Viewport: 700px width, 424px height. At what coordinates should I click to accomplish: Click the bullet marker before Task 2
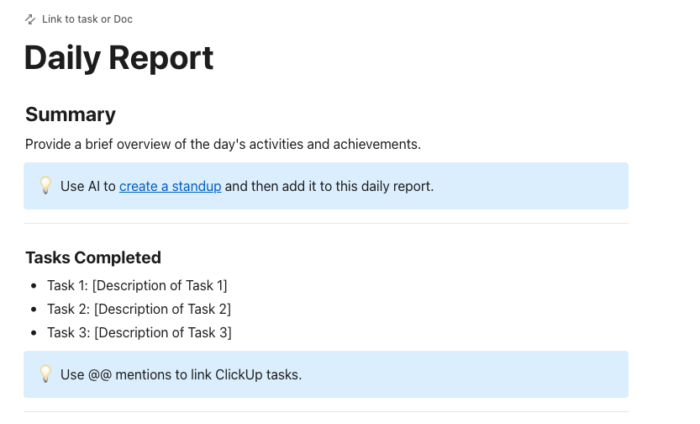point(35,310)
